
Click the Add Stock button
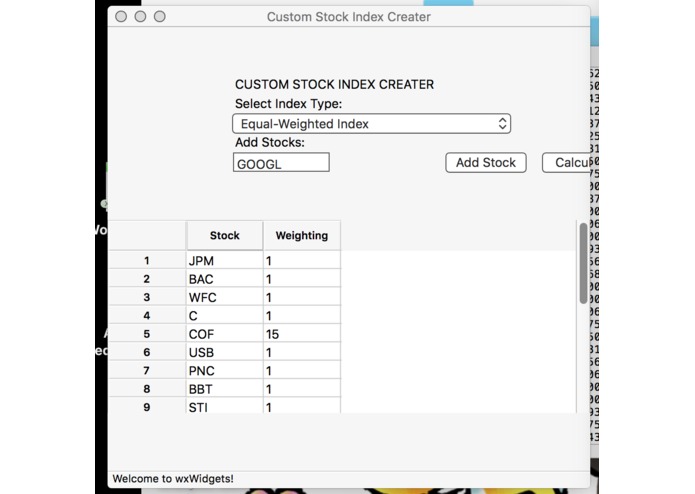coord(486,163)
